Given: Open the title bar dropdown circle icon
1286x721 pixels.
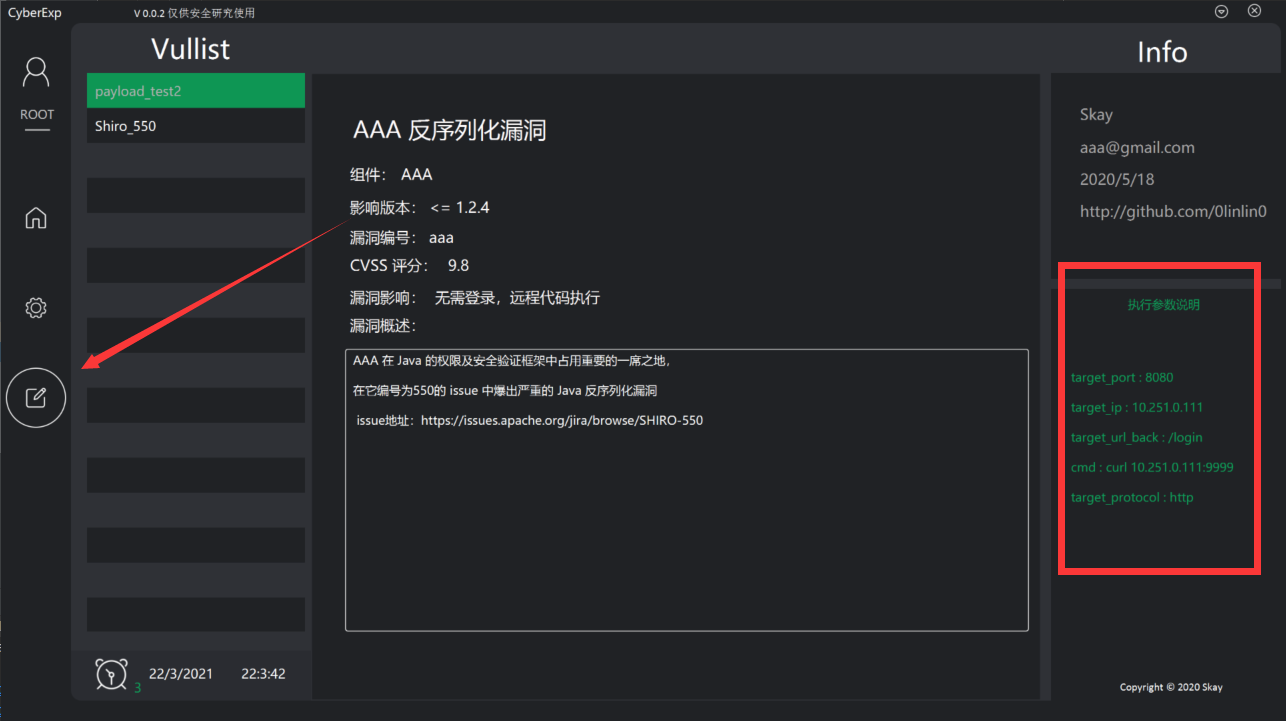Looking at the screenshot, I should (x=1221, y=11).
